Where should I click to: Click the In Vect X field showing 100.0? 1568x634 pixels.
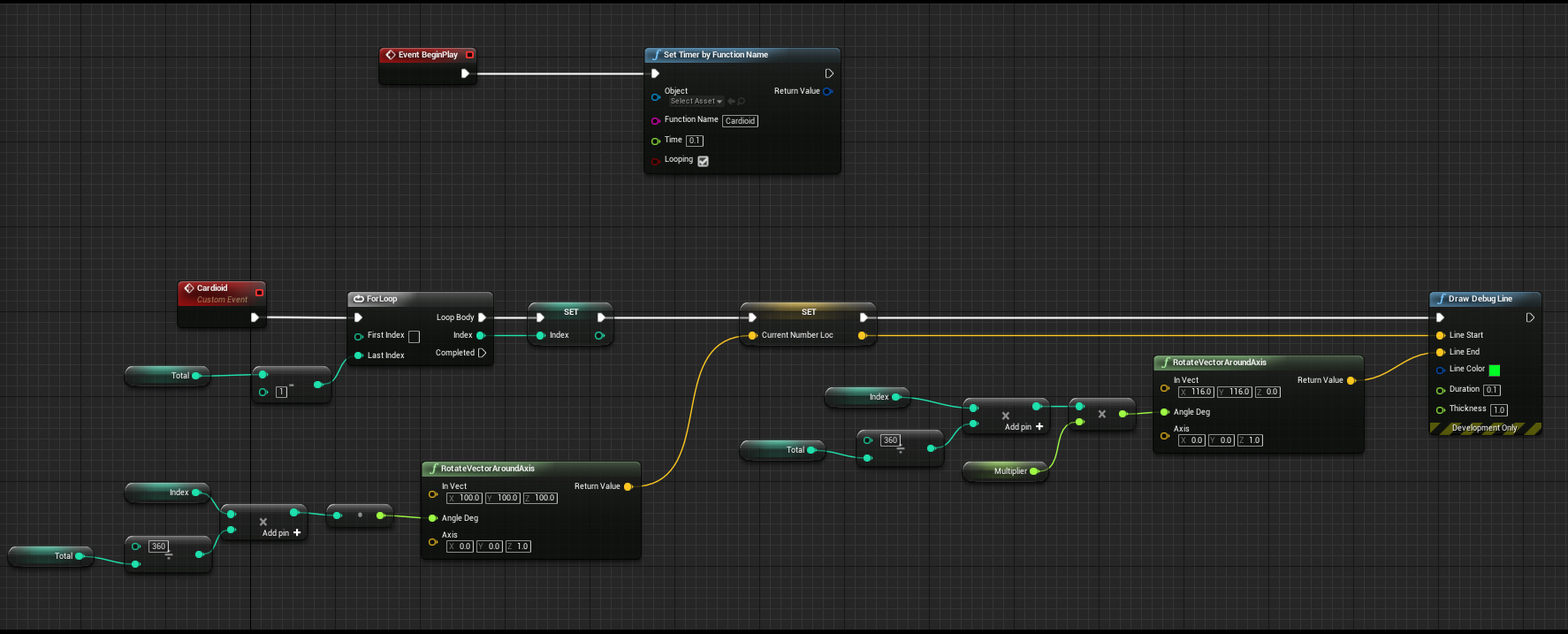(x=464, y=498)
